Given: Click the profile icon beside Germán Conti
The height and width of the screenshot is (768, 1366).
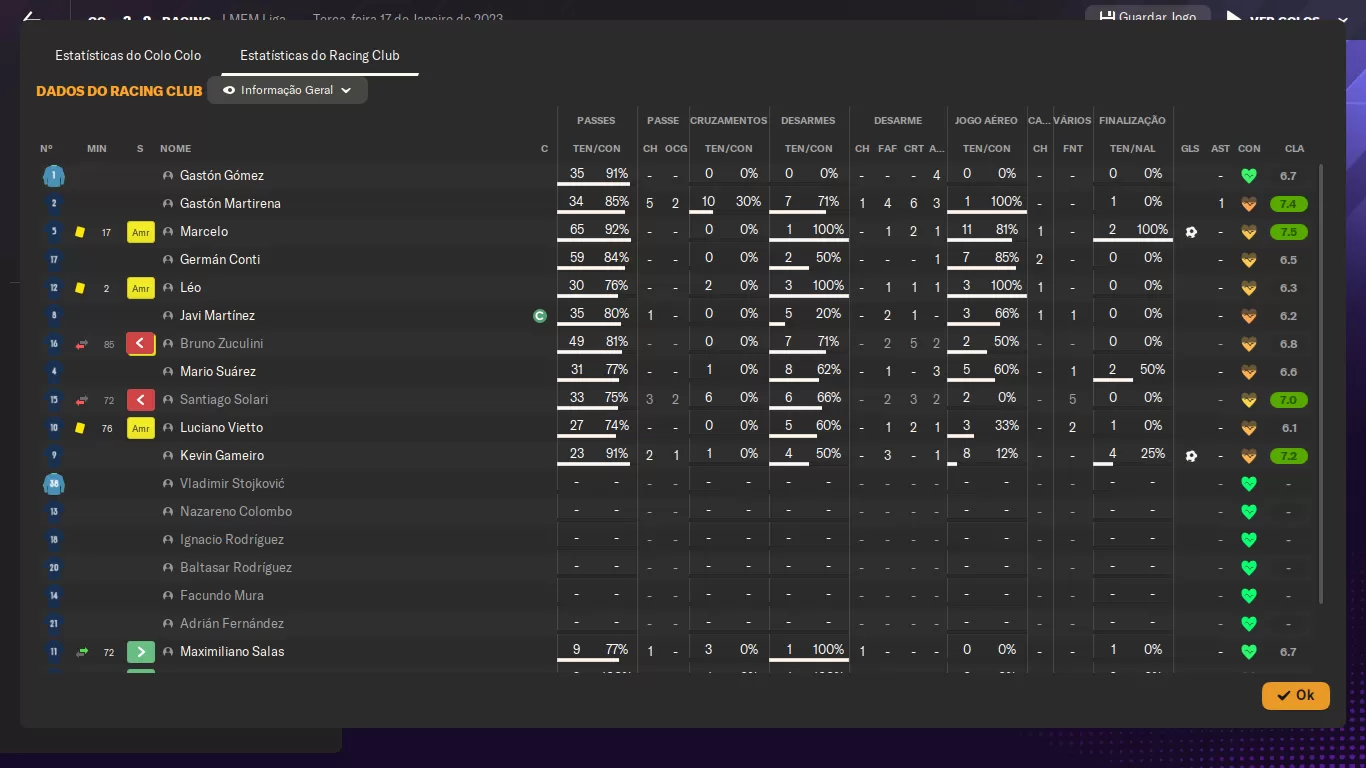Looking at the screenshot, I should point(168,260).
